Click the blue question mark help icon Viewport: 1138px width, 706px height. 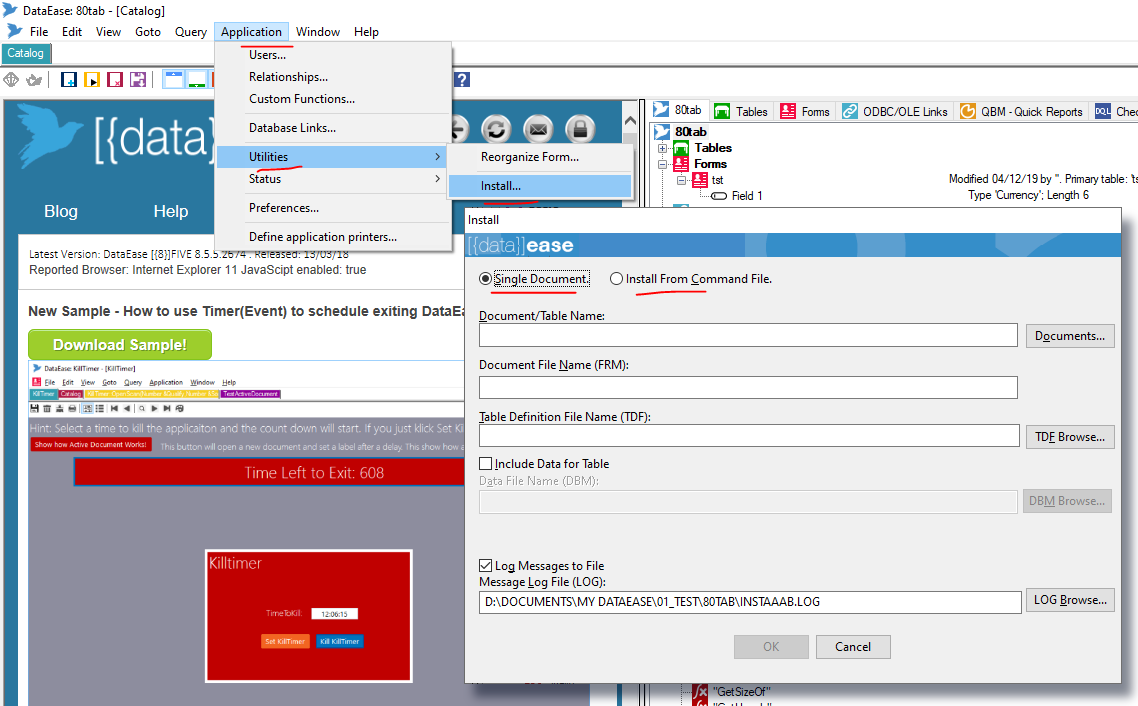coord(462,80)
